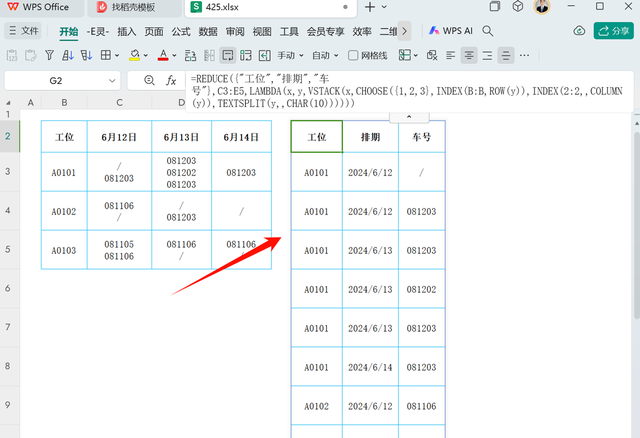Switch to the 审阅 tab

[235, 31]
